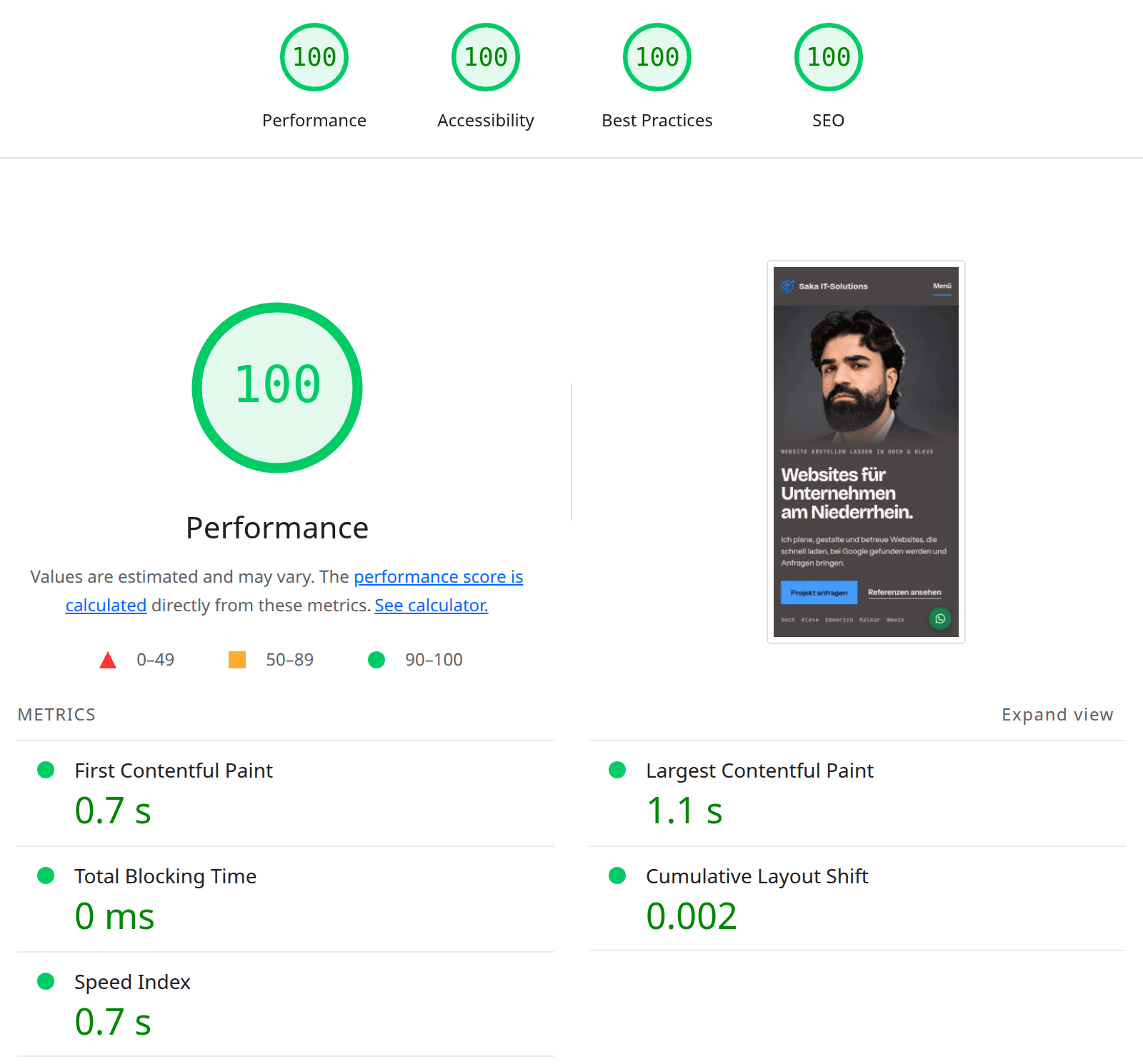Click WhatsApp icon in the page screenshot
Viewport: 1143px width, 1064px height.
[x=940, y=618]
